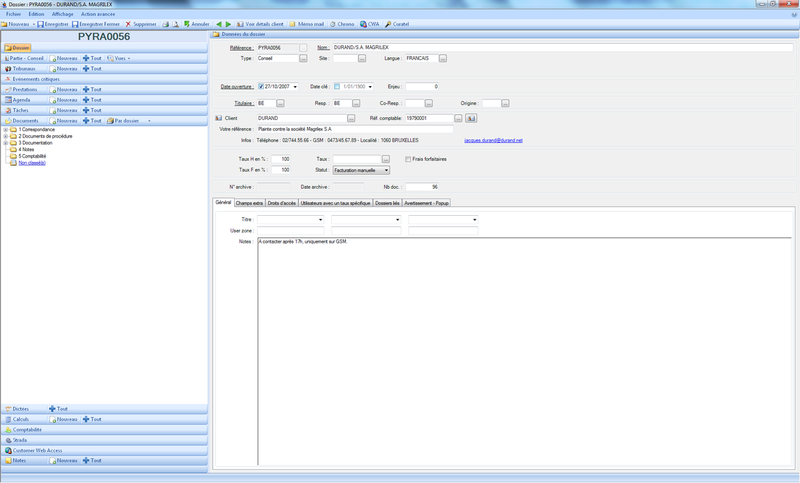This screenshot has width=800, height=483.
Task: Launch CWA from the toolbar
Action: point(370,24)
